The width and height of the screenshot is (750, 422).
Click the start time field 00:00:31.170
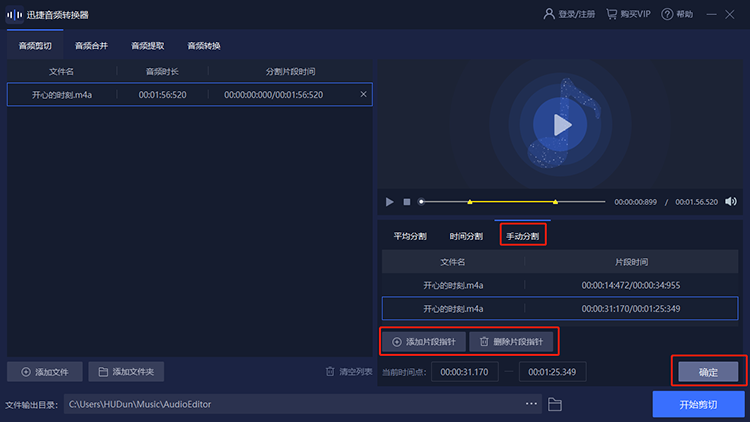coord(464,372)
